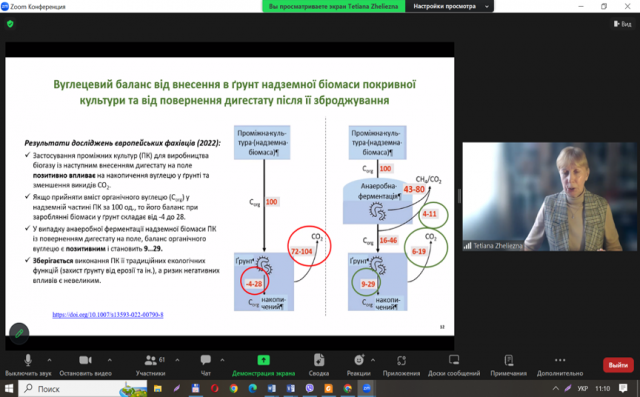This screenshot has width=640, height=397.
Task: Select Tetiana Zheliezna video thumbnail
Action: click(x=549, y=196)
